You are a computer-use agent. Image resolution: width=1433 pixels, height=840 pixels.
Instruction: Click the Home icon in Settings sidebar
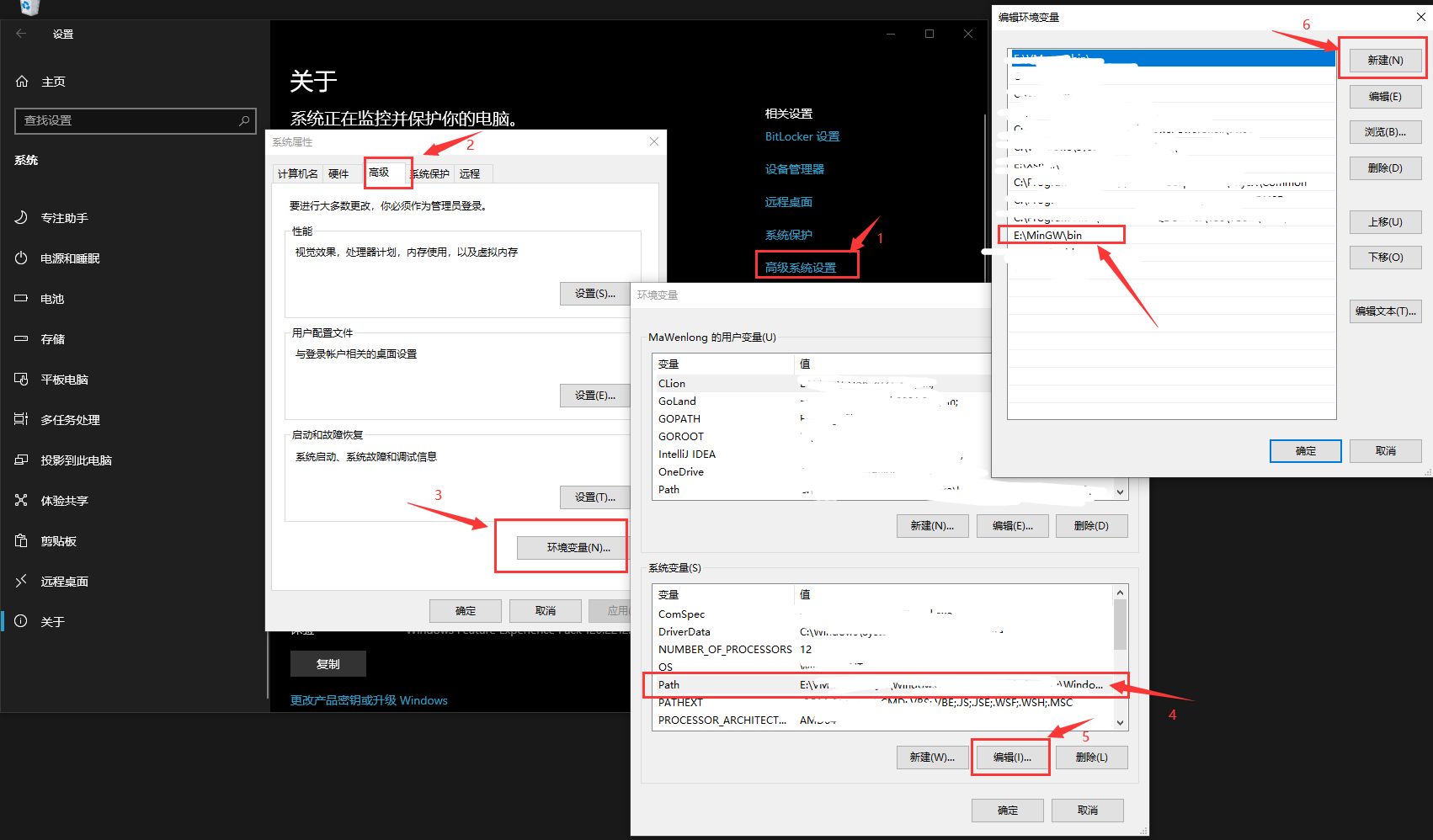point(22,82)
